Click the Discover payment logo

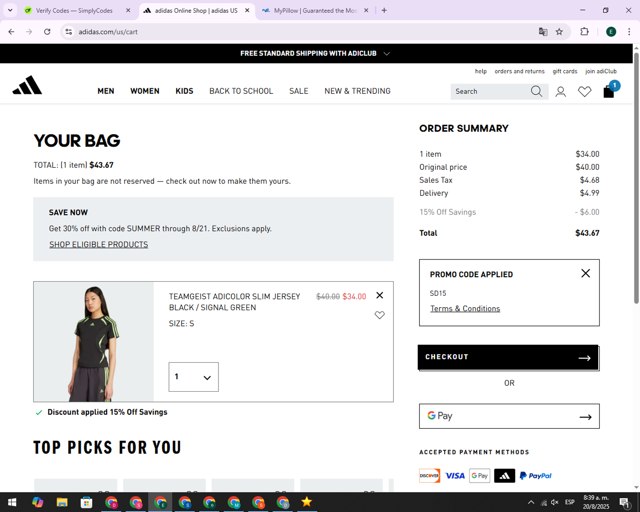click(429, 476)
